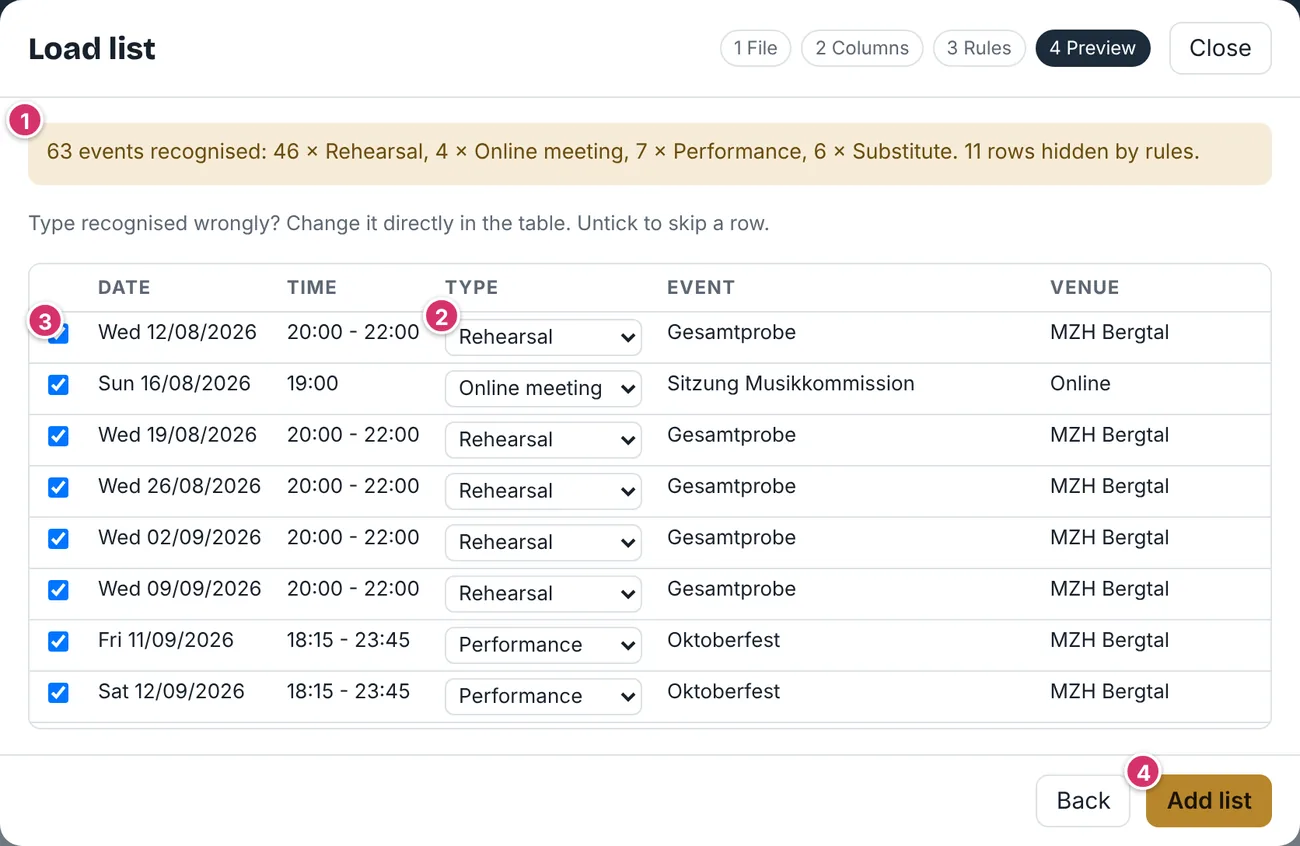Screen dimensions: 1300x846
Task: Click the DATE column header
Action: click(x=124, y=288)
